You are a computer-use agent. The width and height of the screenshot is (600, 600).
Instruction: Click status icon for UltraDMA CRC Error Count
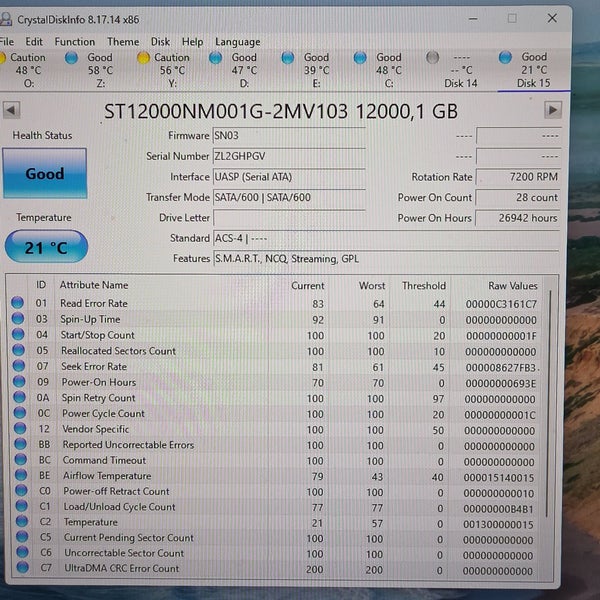click(x=23, y=567)
